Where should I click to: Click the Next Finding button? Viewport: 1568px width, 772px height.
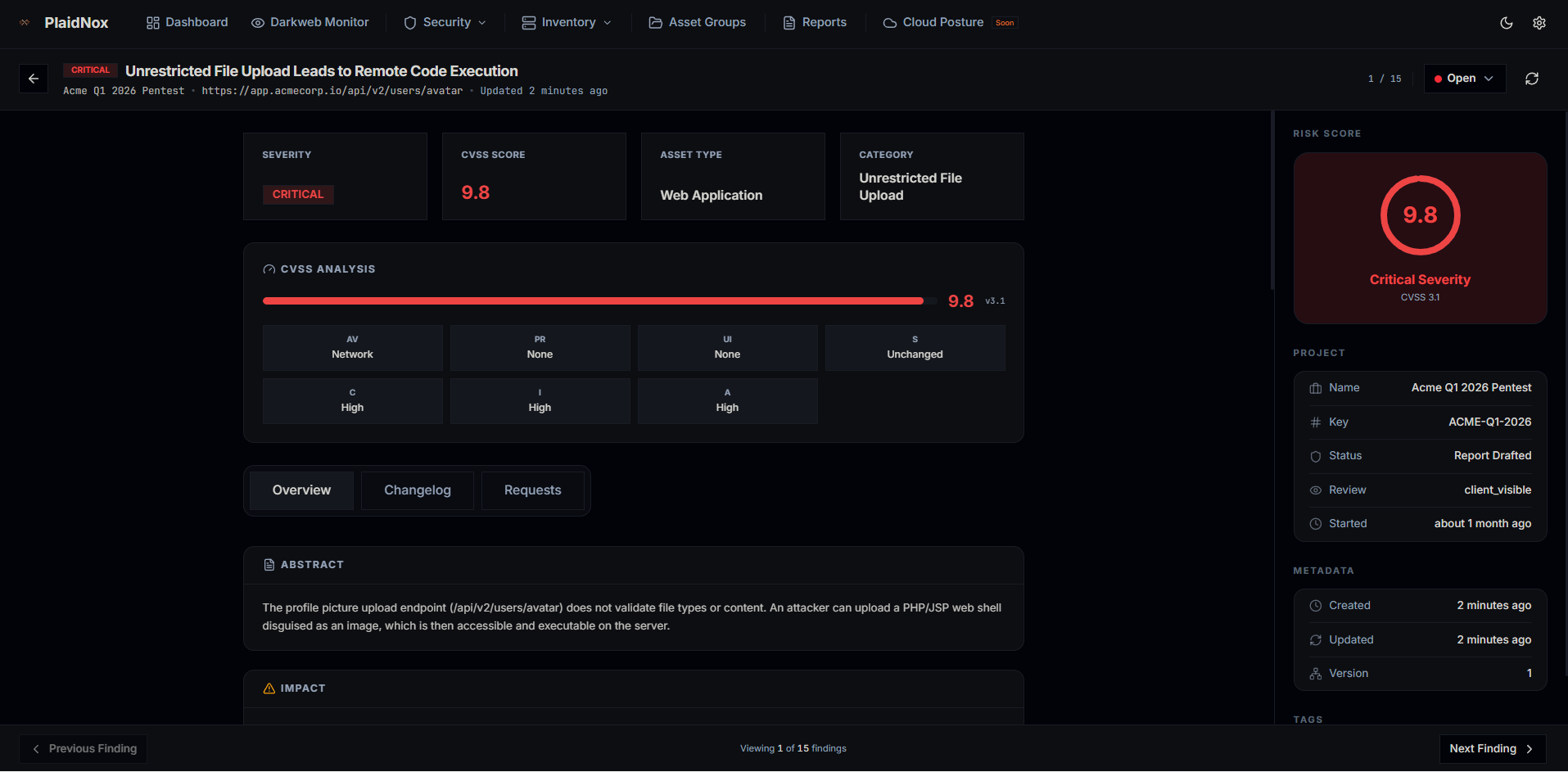pyautogui.click(x=1492, y=748)
